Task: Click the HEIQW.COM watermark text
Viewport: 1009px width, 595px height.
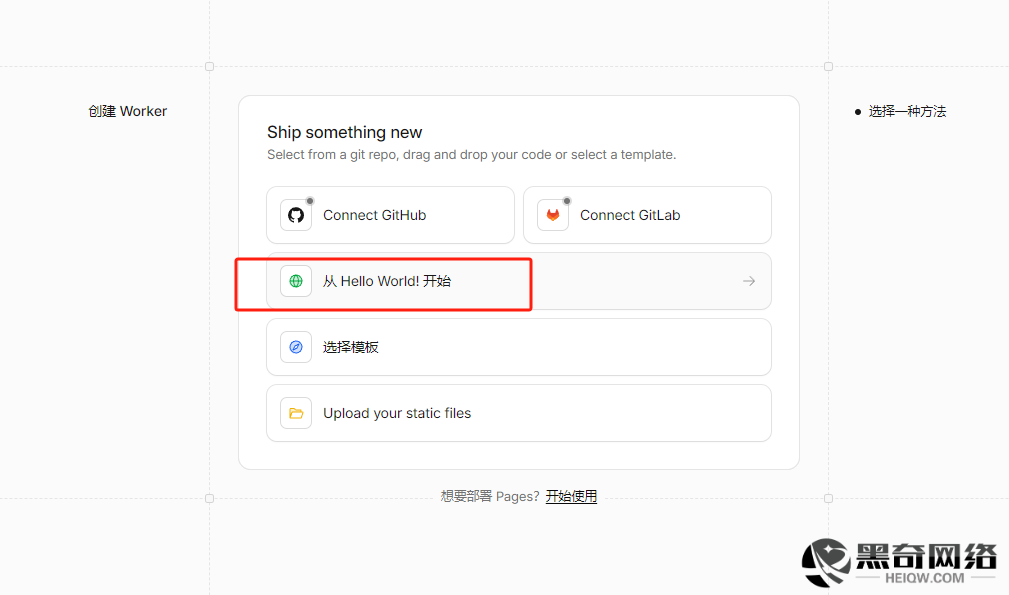Action: (924, 578)
